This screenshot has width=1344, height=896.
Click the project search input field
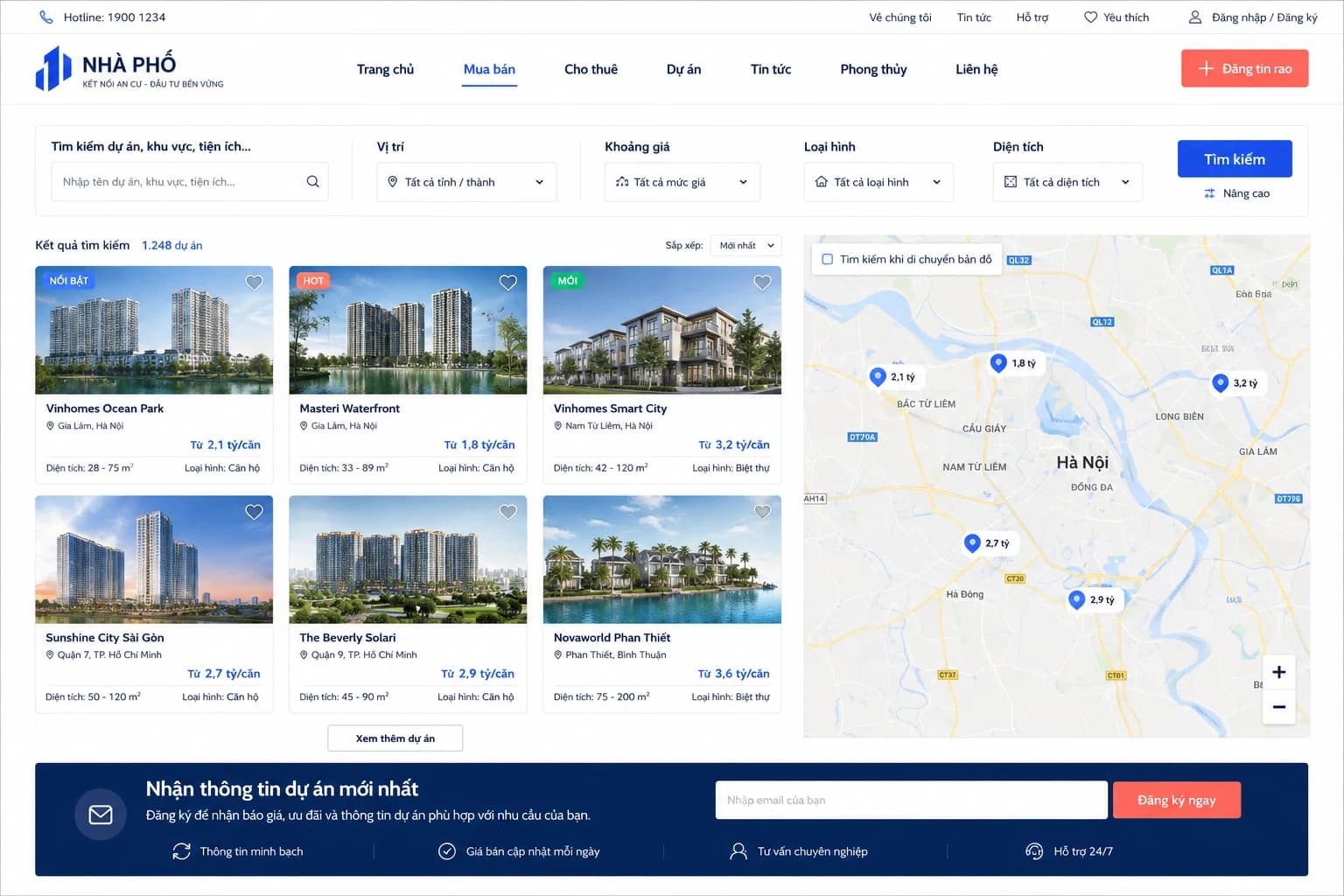coord(190,182)
